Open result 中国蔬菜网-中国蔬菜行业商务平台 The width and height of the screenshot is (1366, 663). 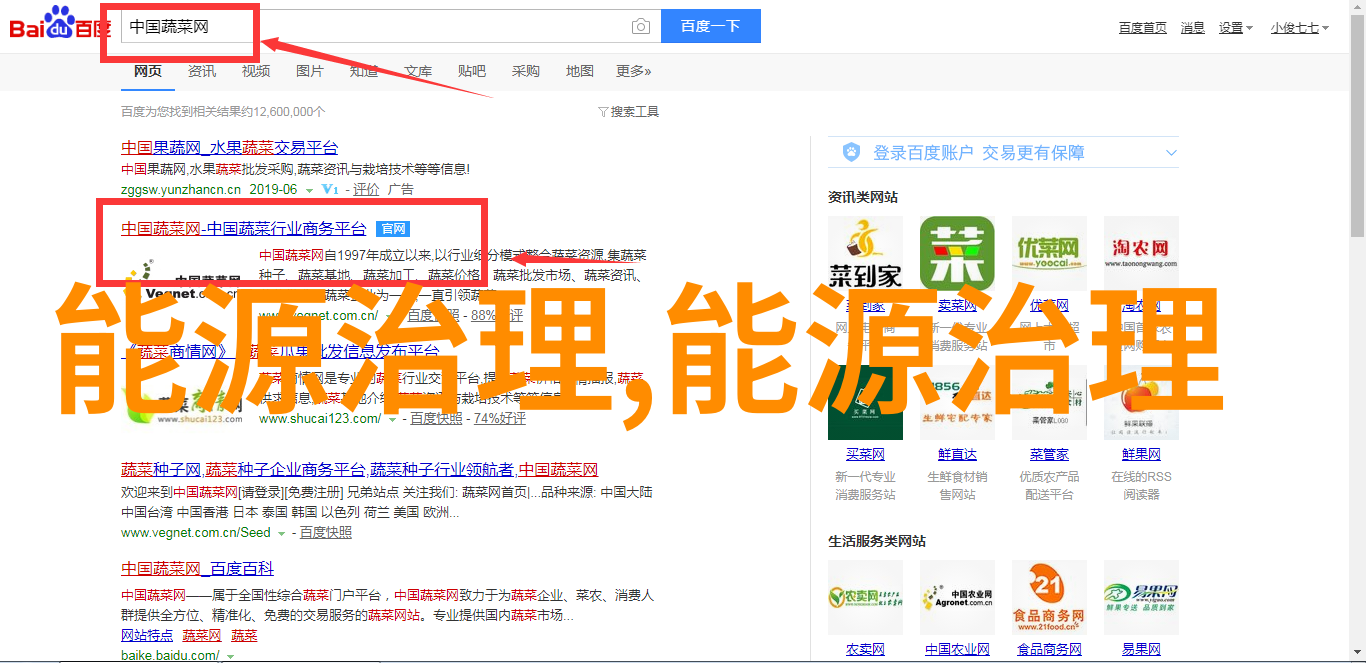(x=244, y=229)
